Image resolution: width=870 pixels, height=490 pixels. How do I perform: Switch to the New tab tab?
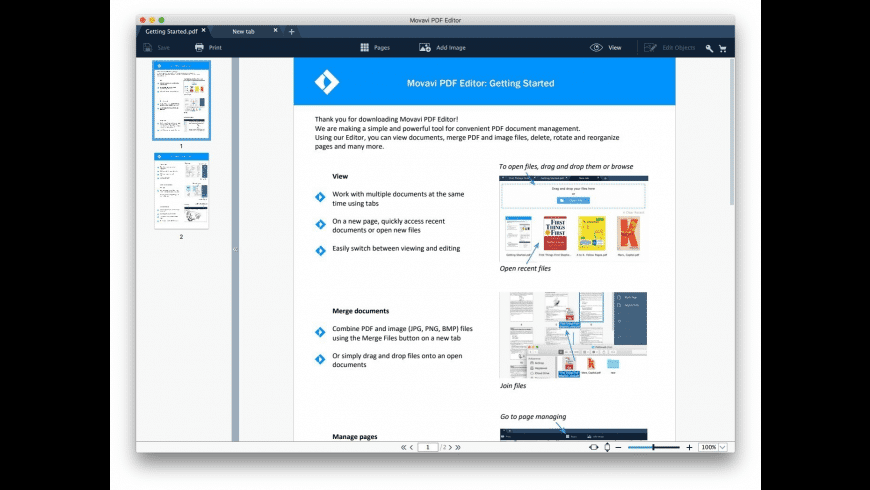pyautogui.click(x=243, y=32)
